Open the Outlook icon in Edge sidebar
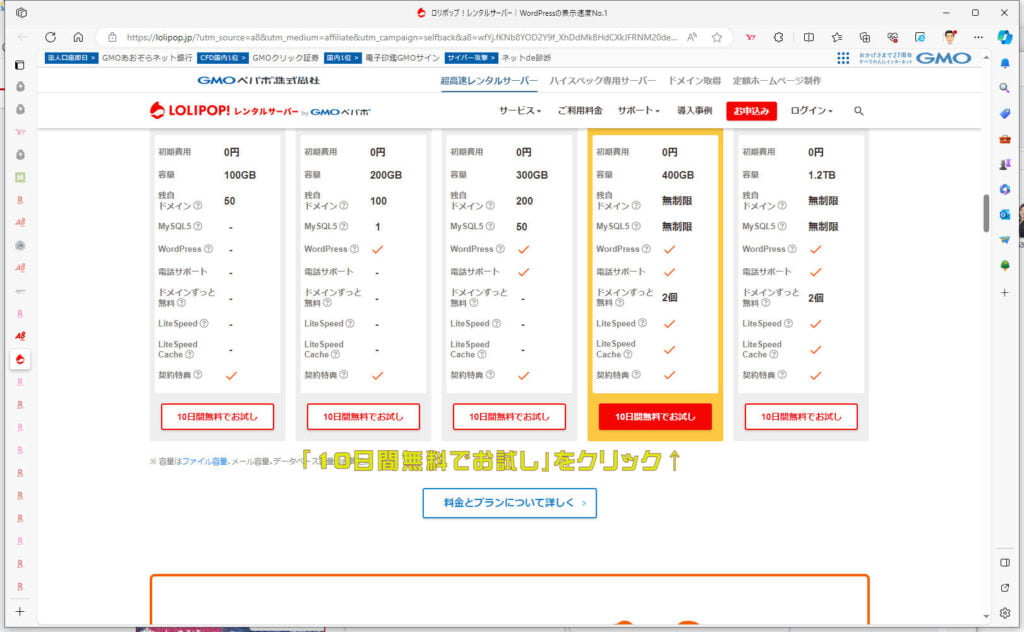This screenshot has width=1024, height=632. click(1006, 214)
